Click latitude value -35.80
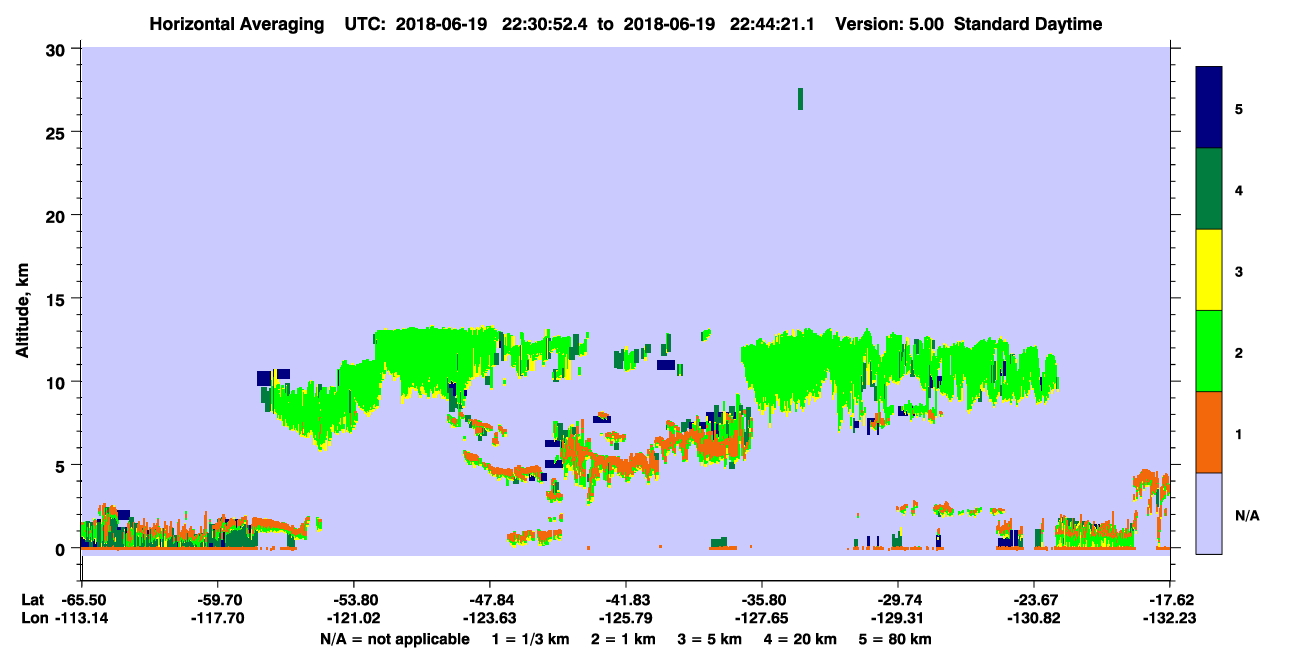Viewport: 1300px width, 667px height. 762,600
